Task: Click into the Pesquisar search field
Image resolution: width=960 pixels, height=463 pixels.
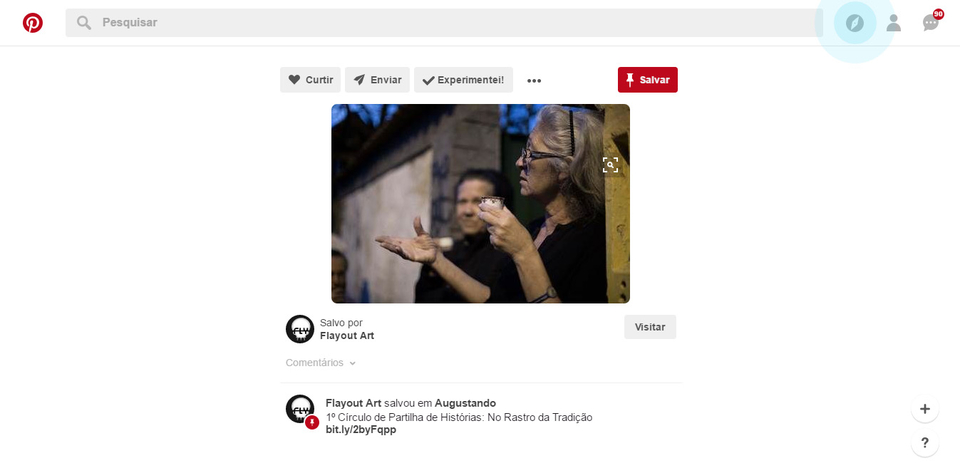Action: pos(444,23)
